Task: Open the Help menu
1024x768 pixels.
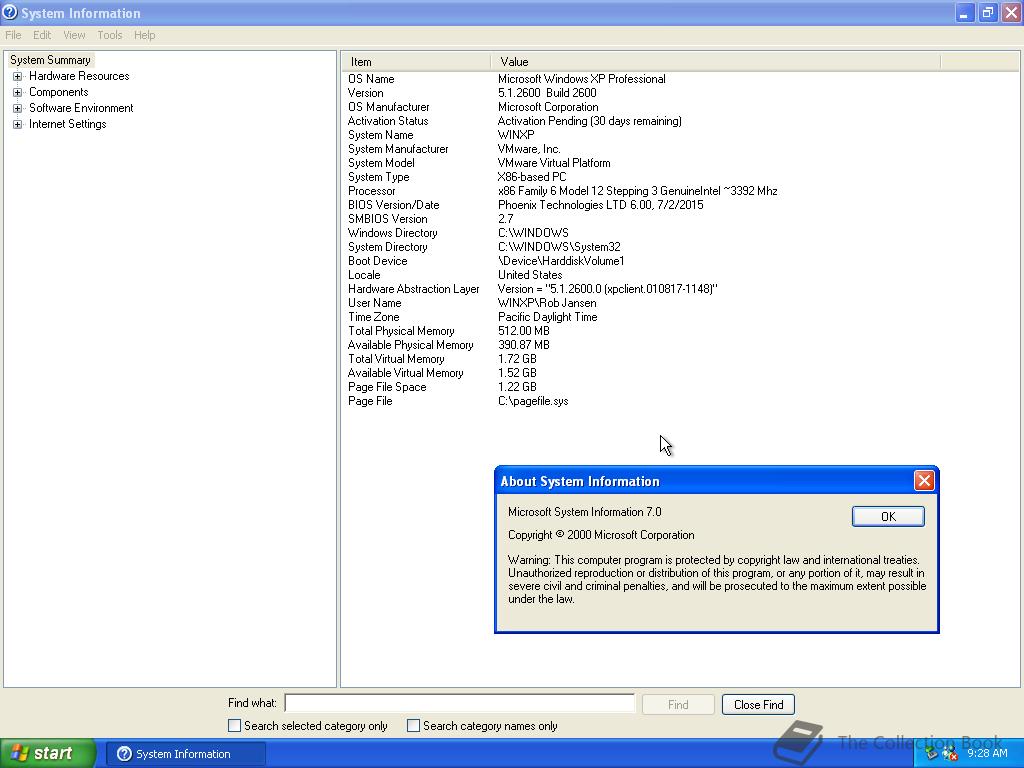Action: (144, 35)
